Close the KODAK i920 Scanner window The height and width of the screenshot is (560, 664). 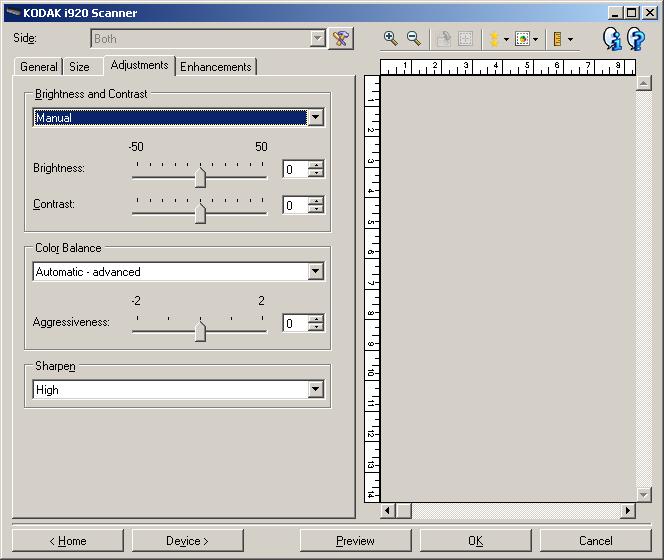pos(650,13)
